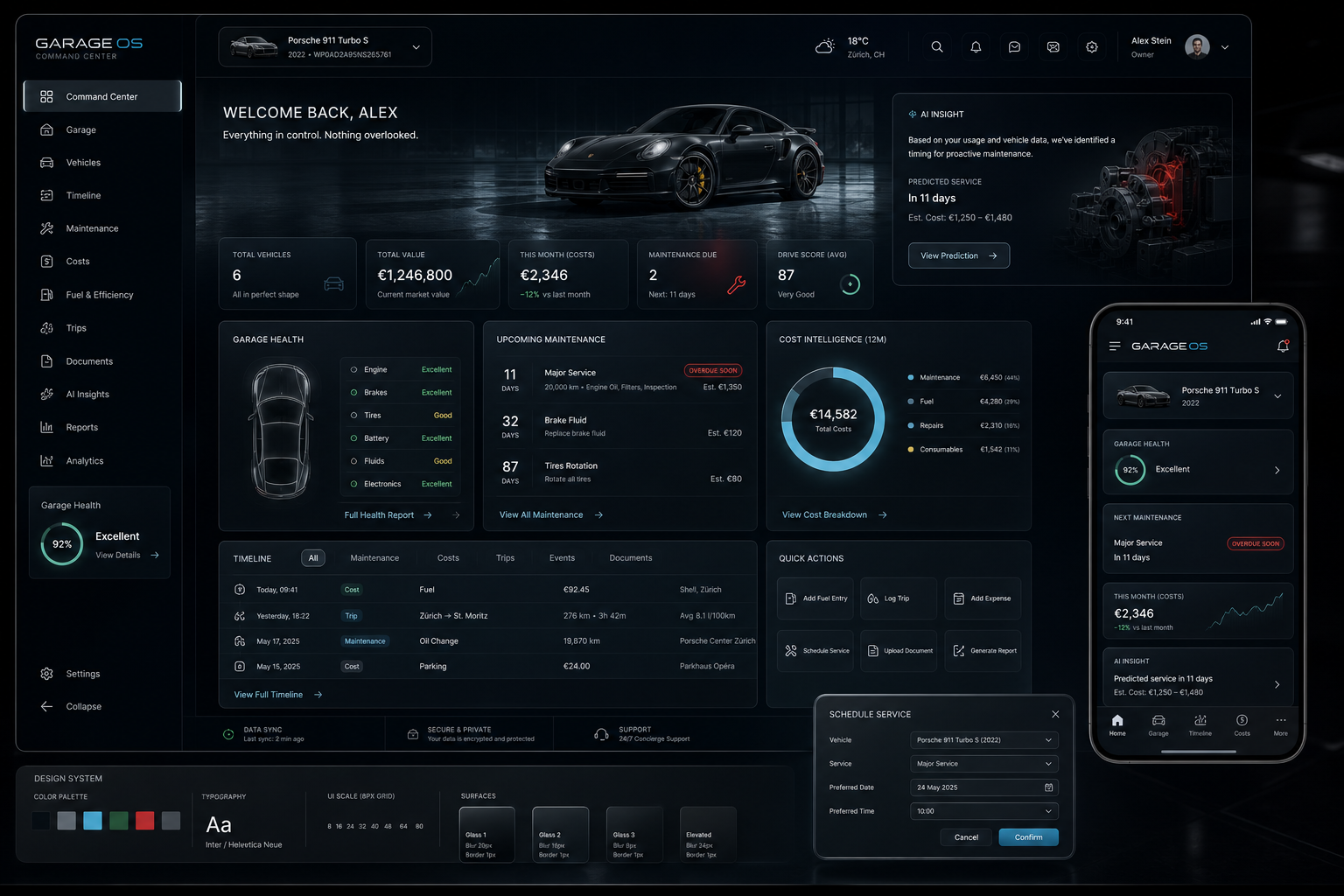1344x896 pixels.
Task: Close the Schedule Service dialog with X
Action: (1055, 714)
